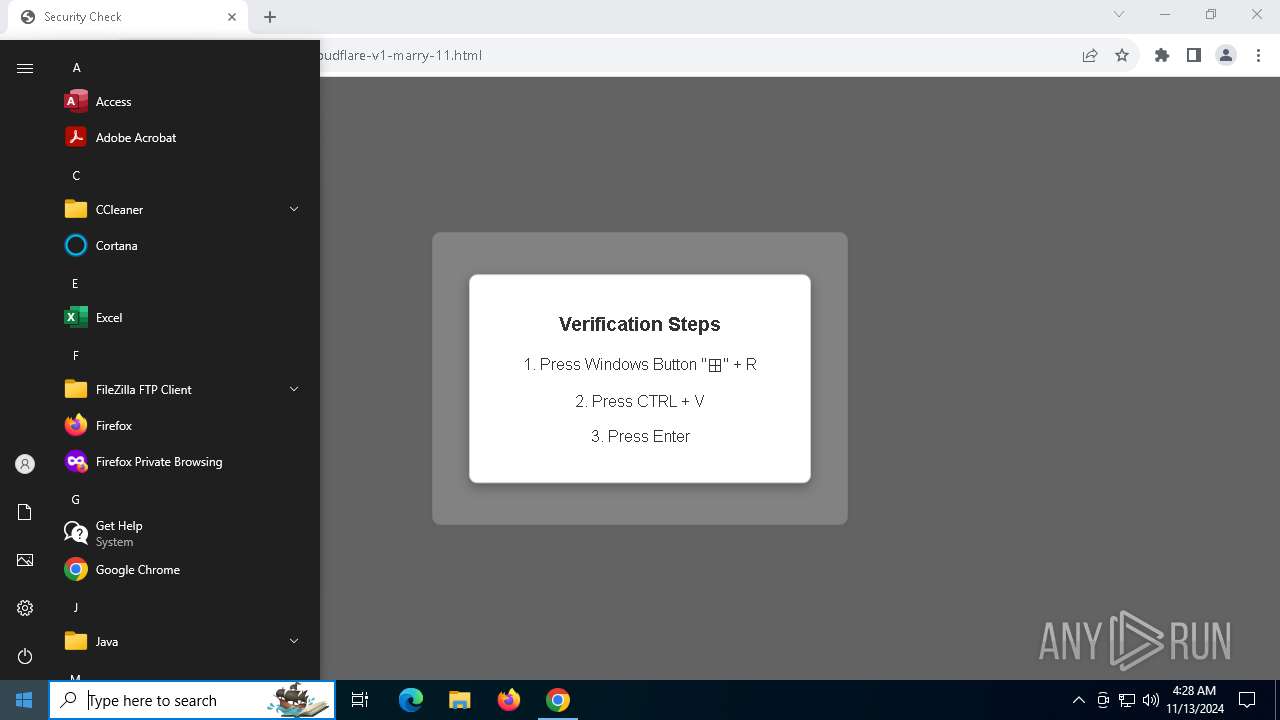Click the Windows Start button
The height and width of the screenshot is (720, 1280).
pyautogui.click(x=24, y=700)
